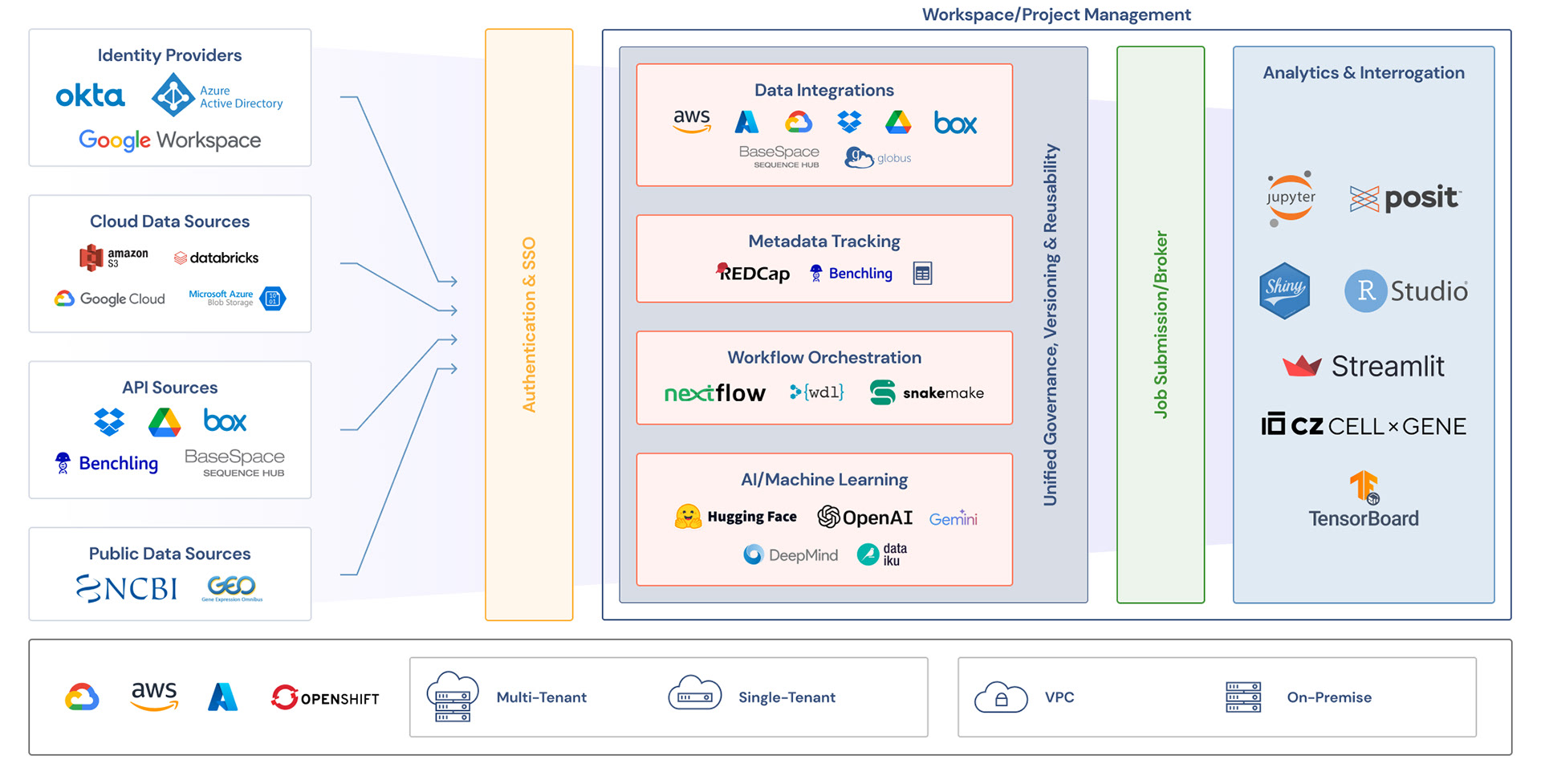The width and height of the screenshot is (1541, 784).
Task: Select the On-Premise label
Action: (x=1329, y=697)
